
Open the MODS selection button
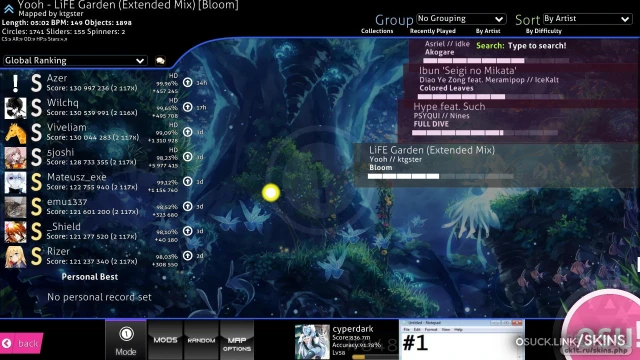[x=165, y=340]
